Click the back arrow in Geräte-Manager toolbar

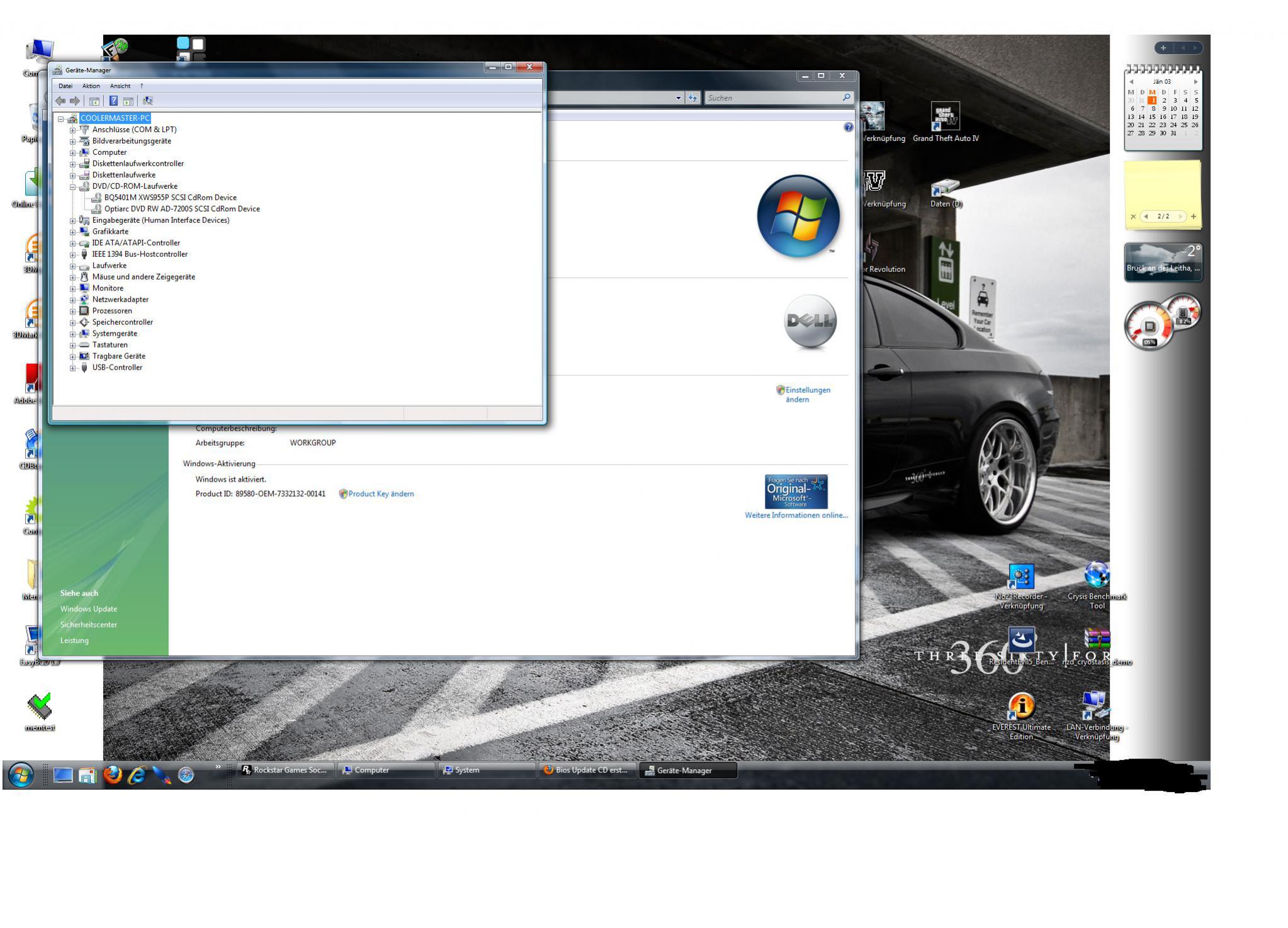point(60,101)
